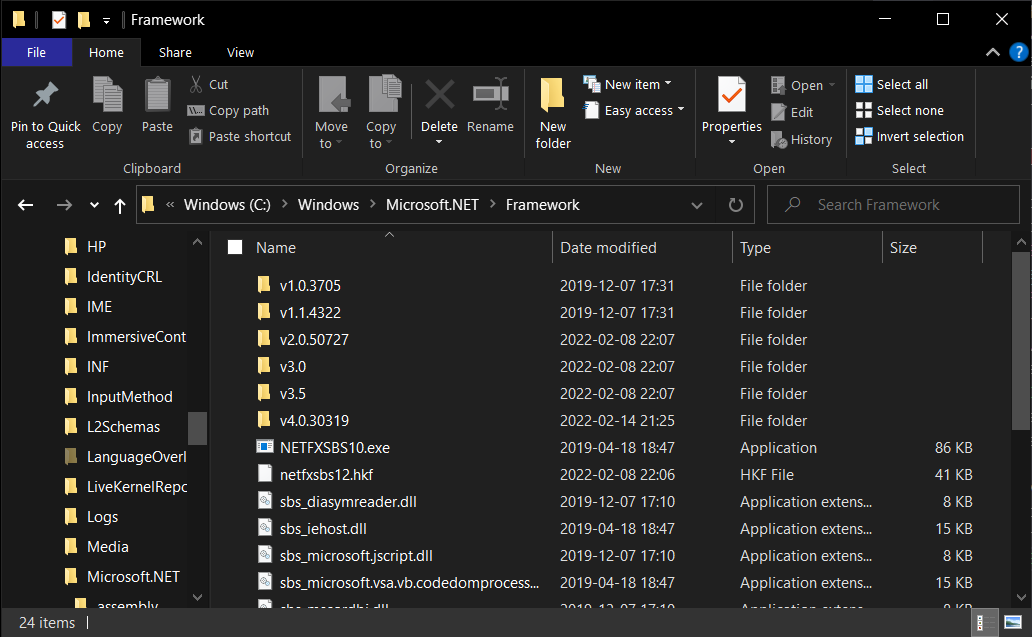Viewport: 1032px width, 637px height.
Task: Click the Edit icon in Open group
Action: click(x=779, y=112)
